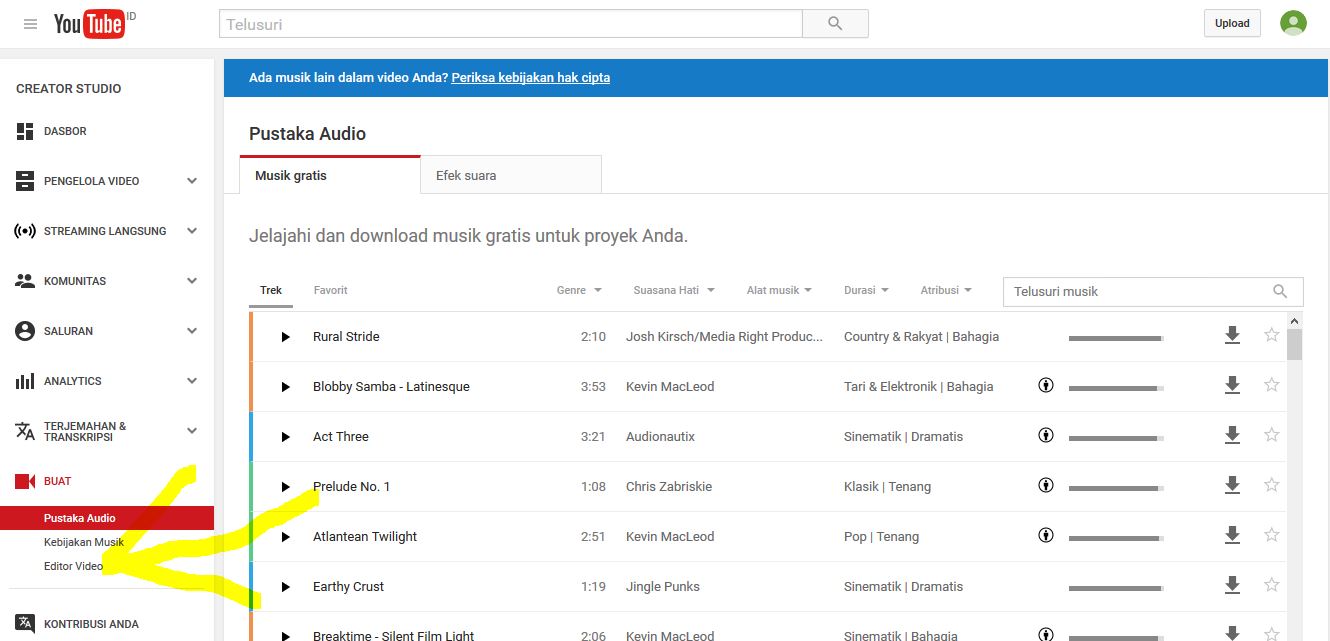Open the Alat musik filter dropdown
Screen dimensions: 1330x641
click(x=779, y=290)
